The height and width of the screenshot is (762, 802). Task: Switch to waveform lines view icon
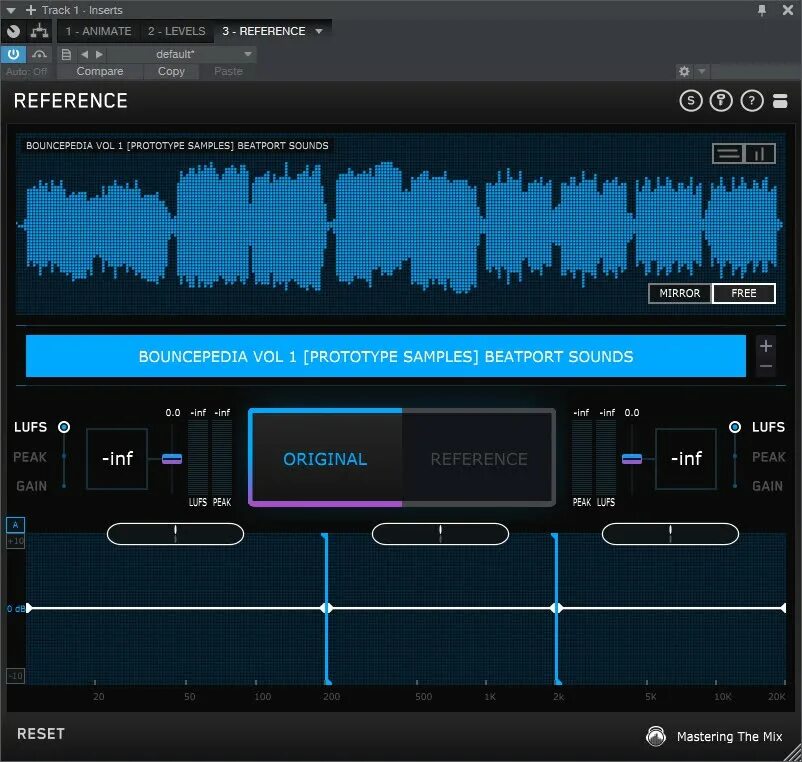coord(728,153)
